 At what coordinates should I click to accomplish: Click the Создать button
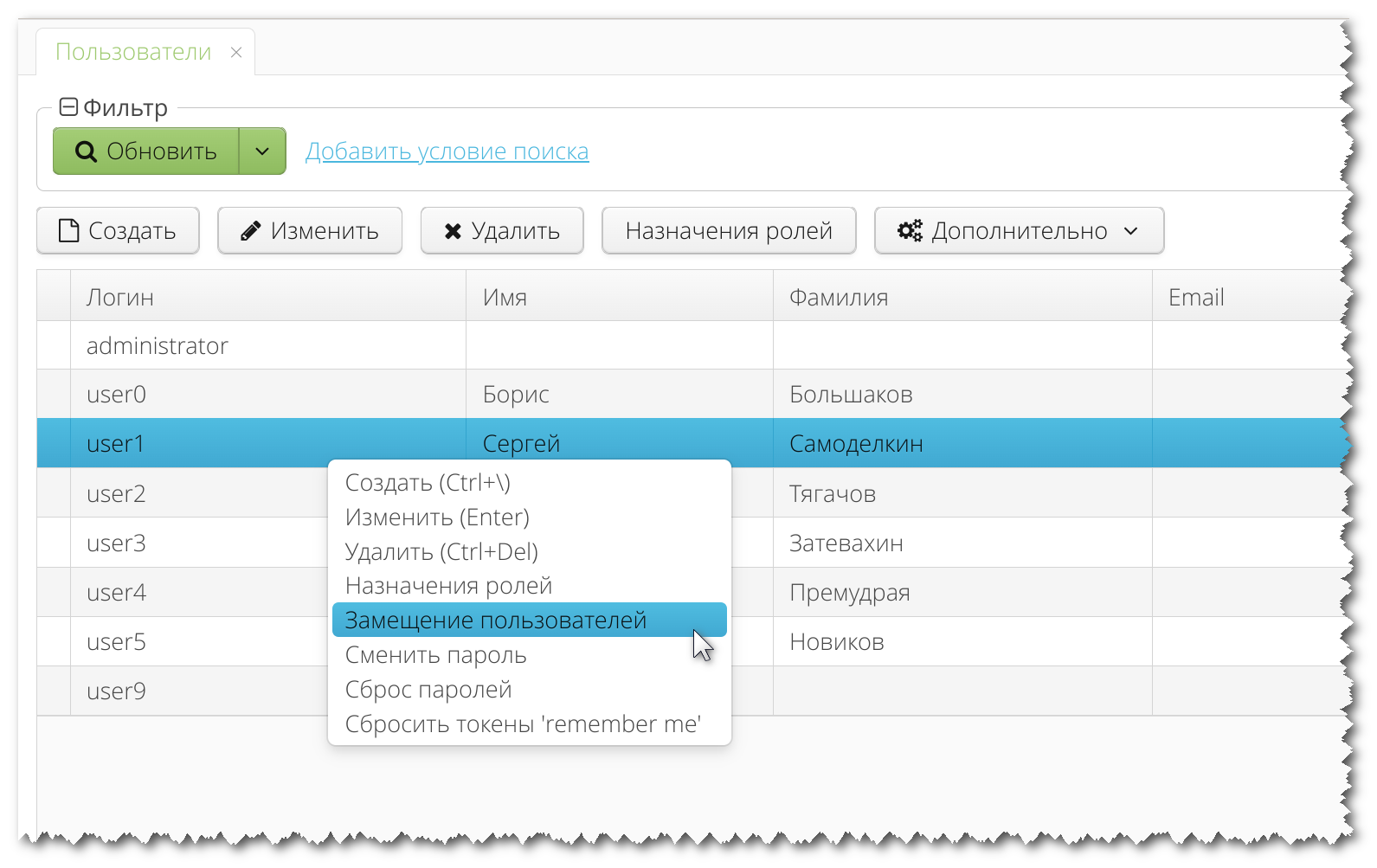pyautogui.click(x=118, y=231)
